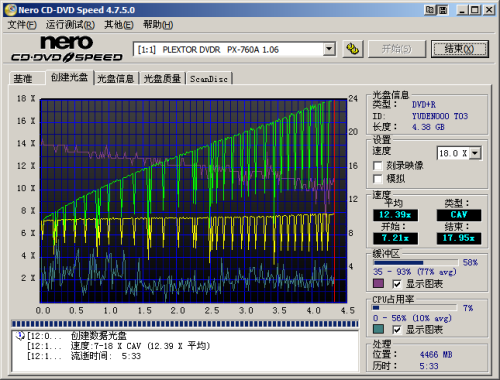500x380 pixels.
Task: Click the Nero CD-DVD Speed logo
Action: [x=67, y=49]
